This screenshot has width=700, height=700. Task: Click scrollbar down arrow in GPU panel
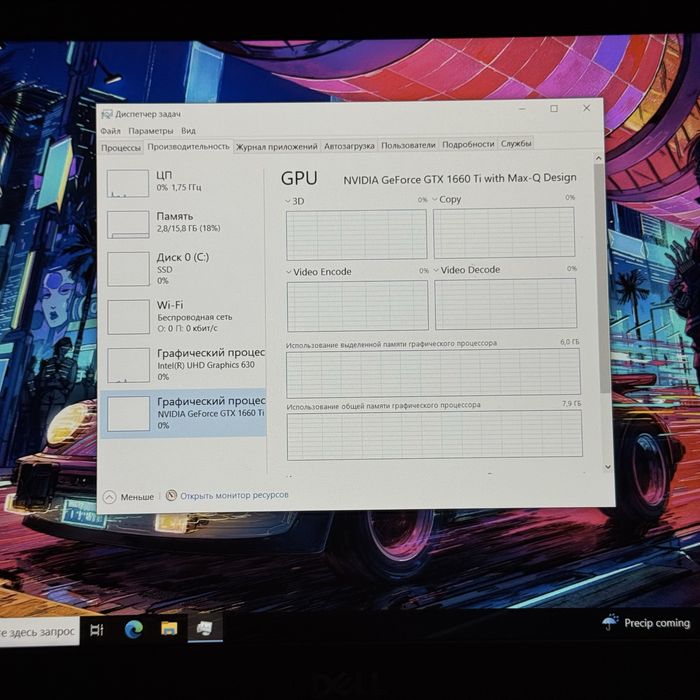[x=607, y=467]
